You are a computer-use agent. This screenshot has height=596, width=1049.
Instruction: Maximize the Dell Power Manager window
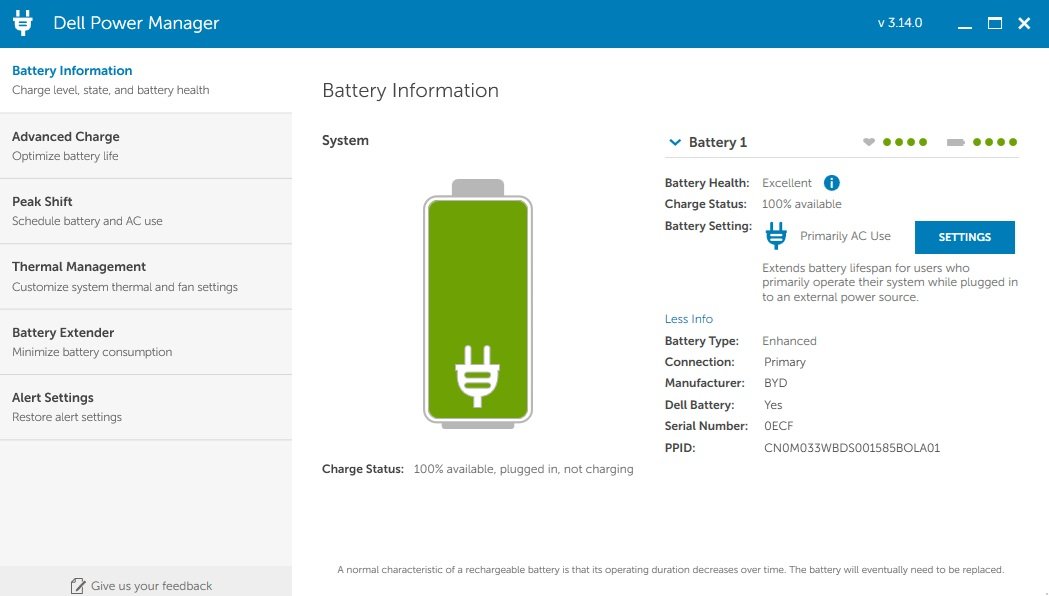995,23
